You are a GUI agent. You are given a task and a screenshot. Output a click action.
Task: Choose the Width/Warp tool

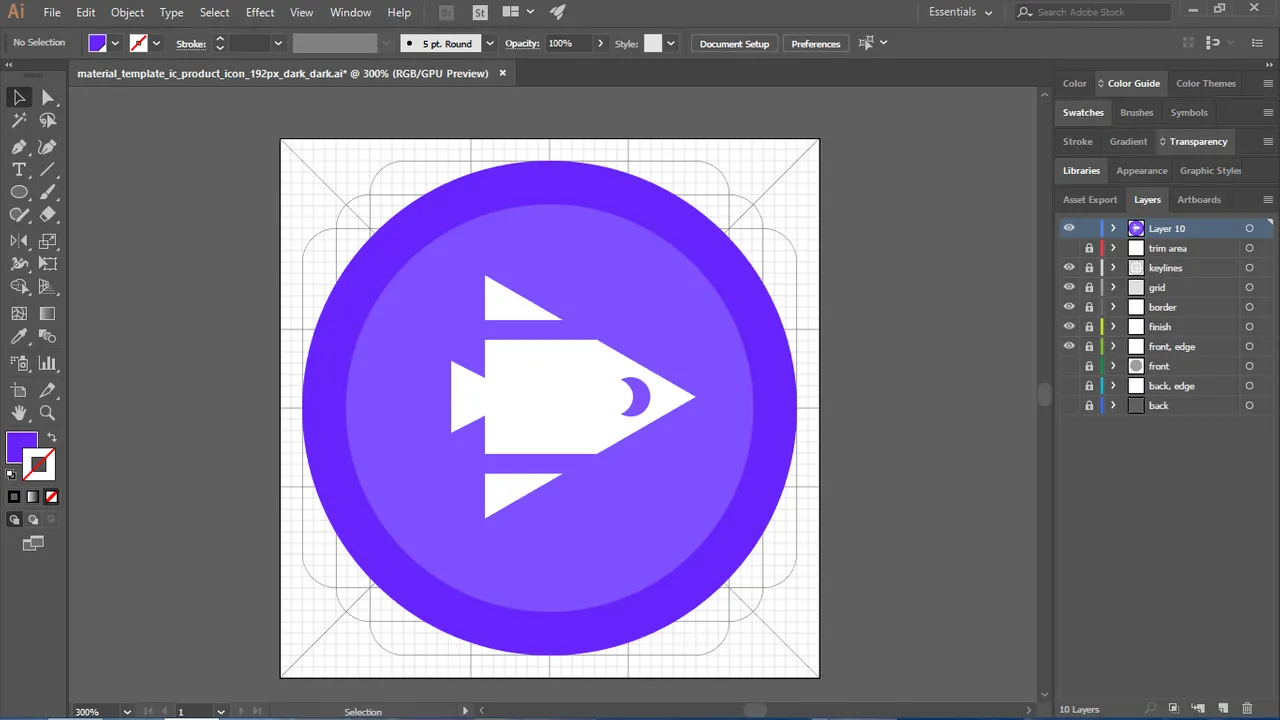[19, 264]
